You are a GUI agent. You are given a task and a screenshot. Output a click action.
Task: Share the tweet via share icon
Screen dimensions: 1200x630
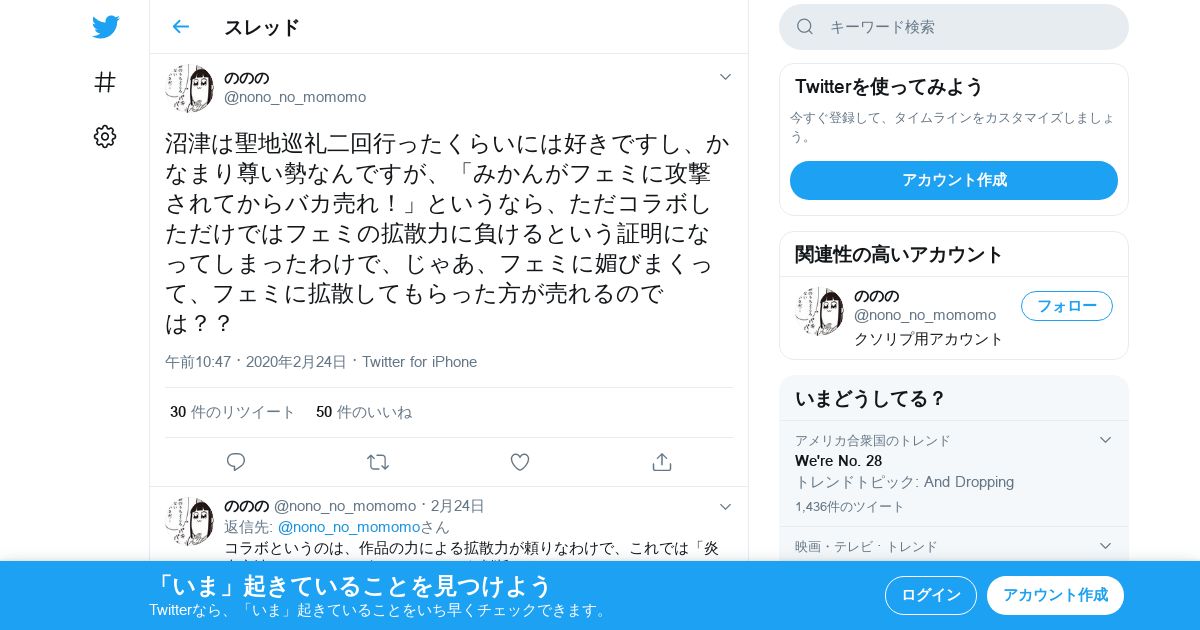(x=661, y=462)
